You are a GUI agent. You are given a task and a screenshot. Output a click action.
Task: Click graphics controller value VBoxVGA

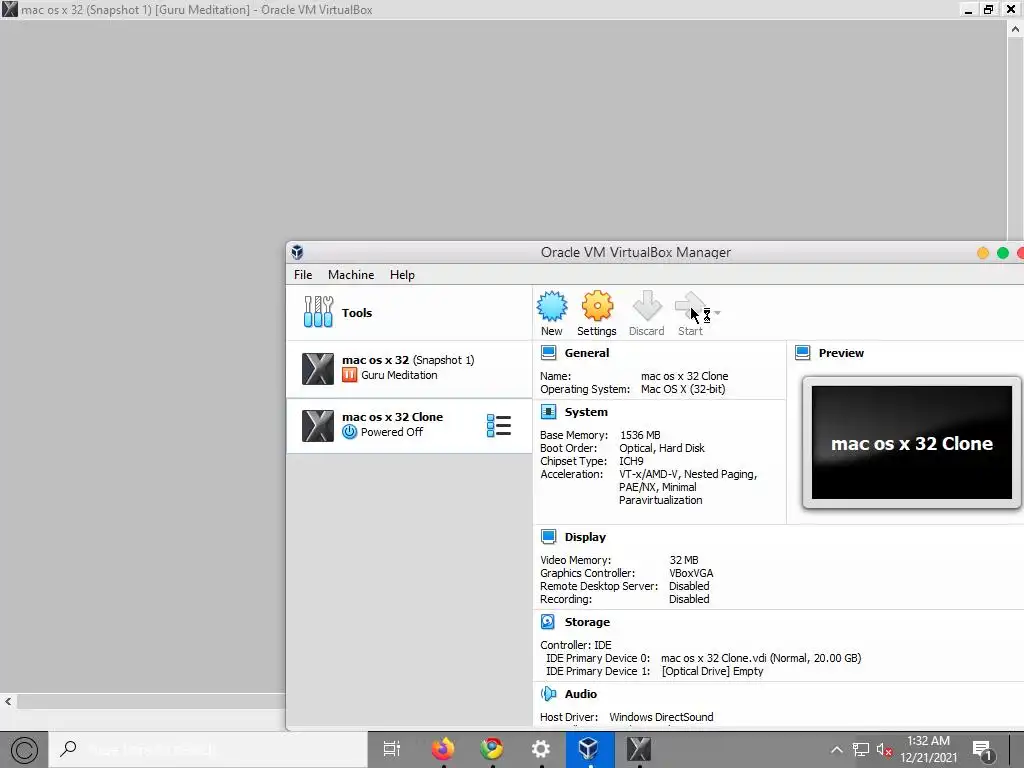click(x=691, y=573)
